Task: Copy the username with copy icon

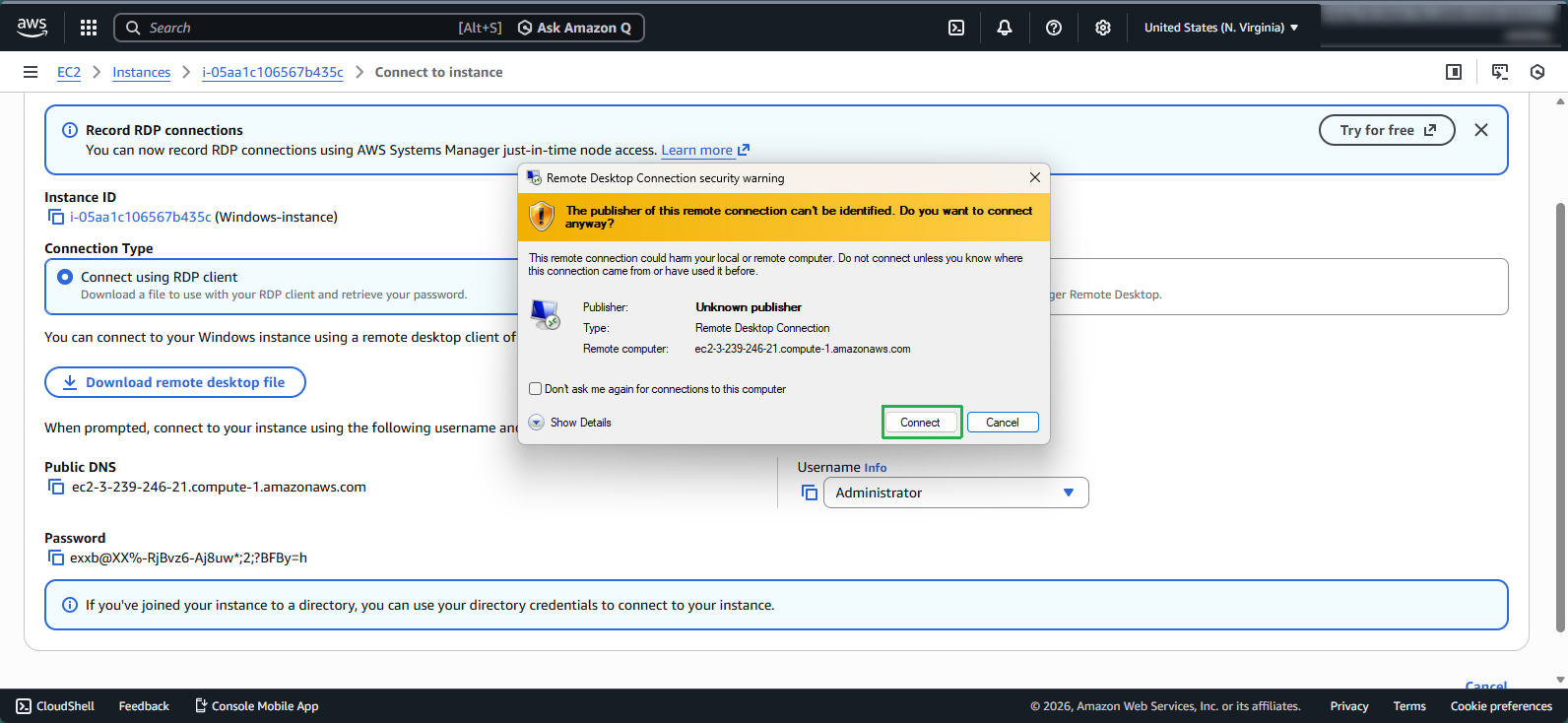Action: click(x=810, y=493)
